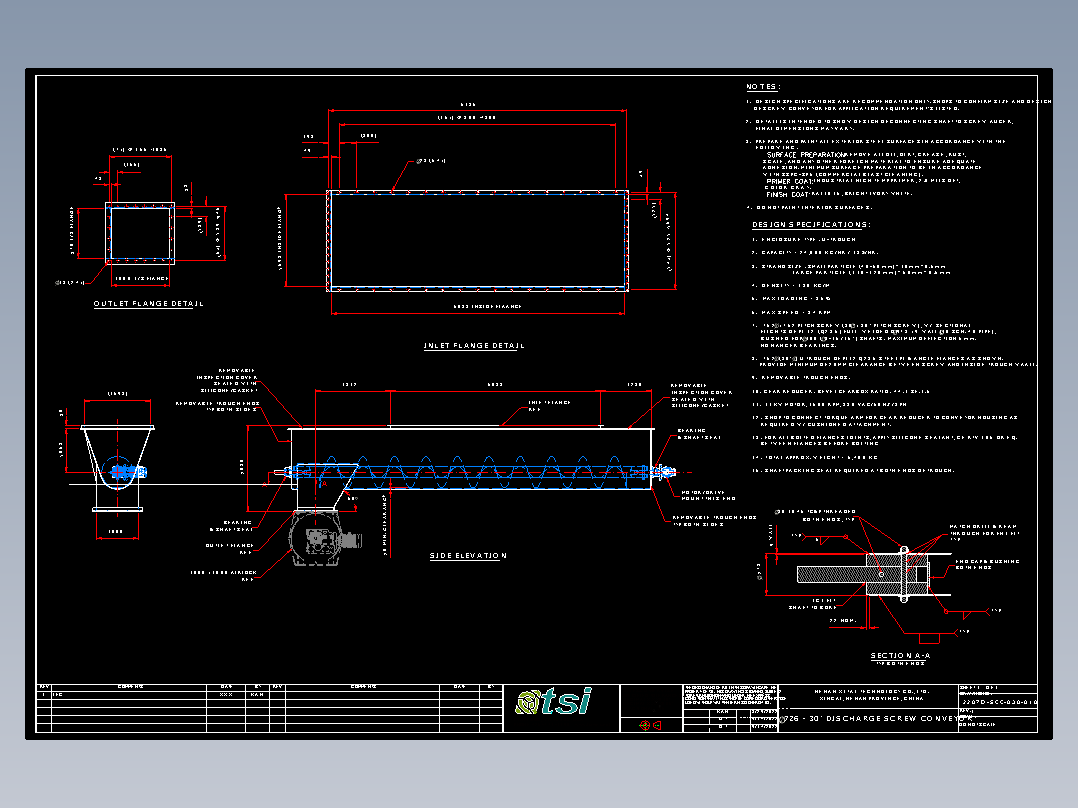
Task: Pick the gray rotary airlock below the conveyor
Action: click(324, 538)
